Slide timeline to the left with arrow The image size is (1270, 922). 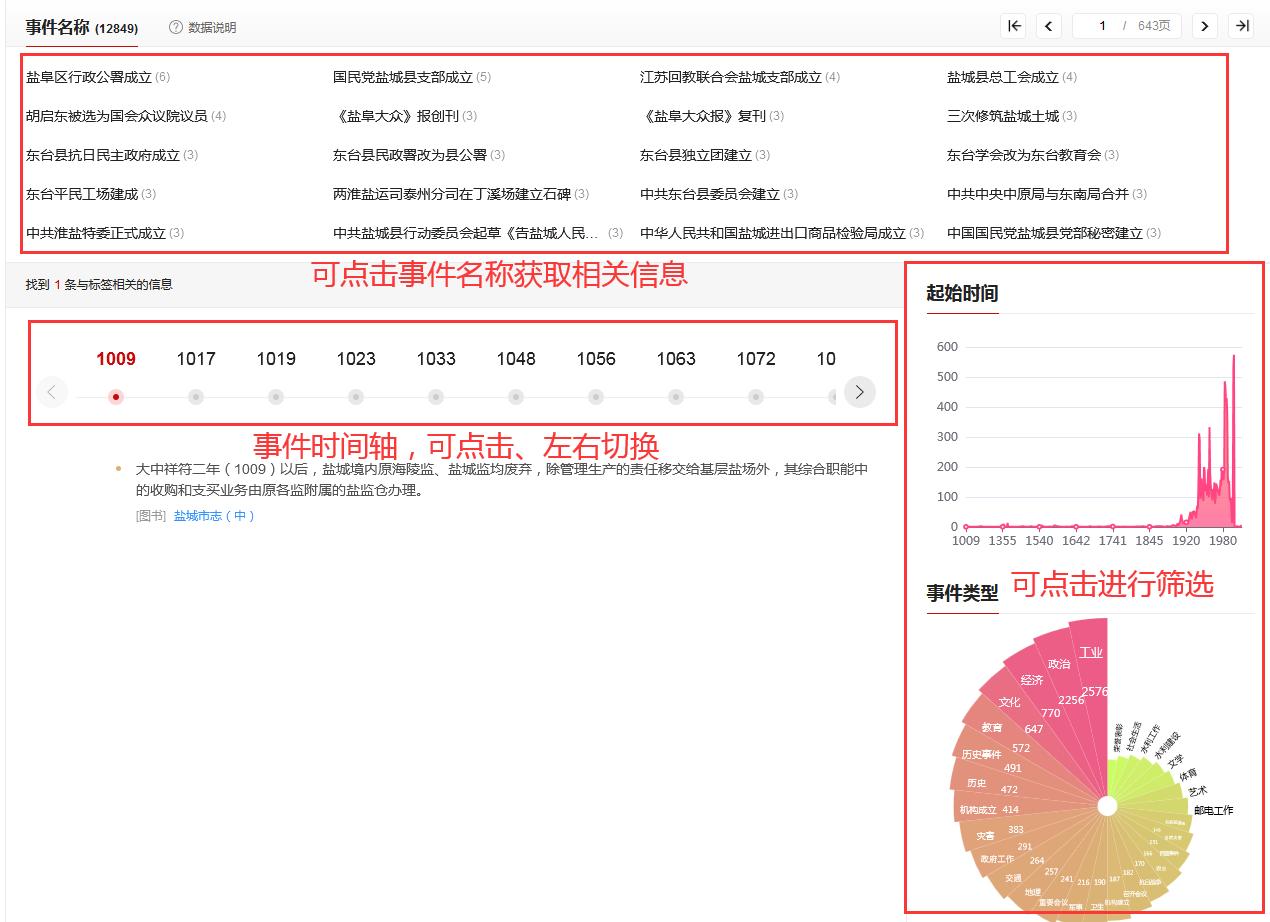52,392
